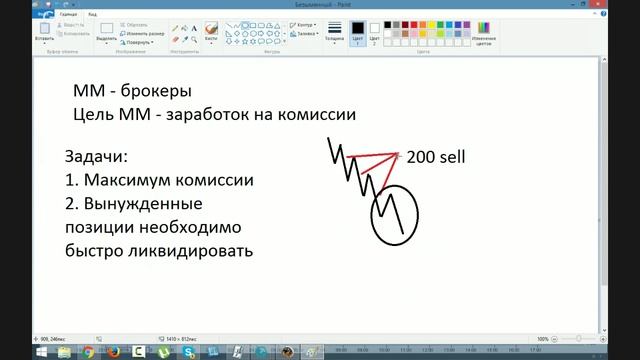
Task: Open the blue File menu button
Action: point(43,14)
